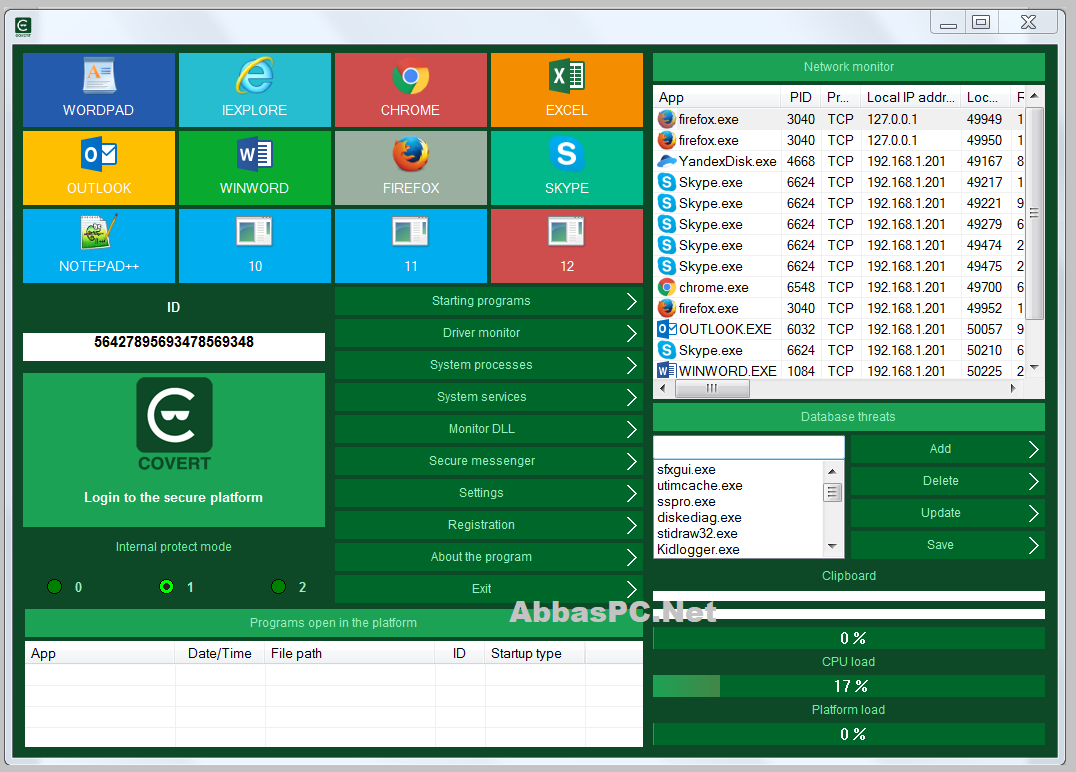Click the Clipboard percentage bar
1076x772 pixels.
pos(849,638)
